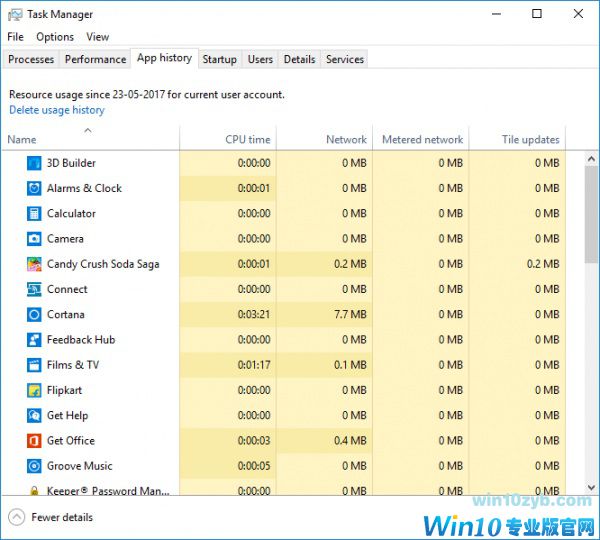Switch to the Startup tab
600x540 pixels.
tap(220, 59)
